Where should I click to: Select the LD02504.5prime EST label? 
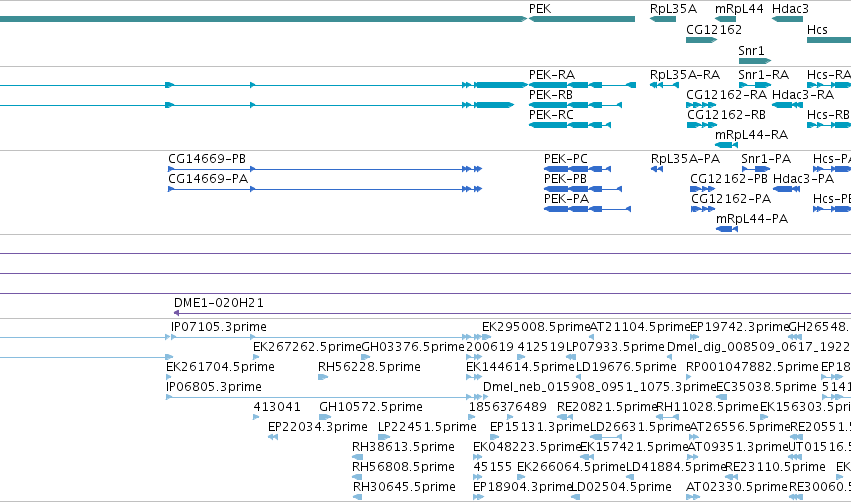[621, 487]
